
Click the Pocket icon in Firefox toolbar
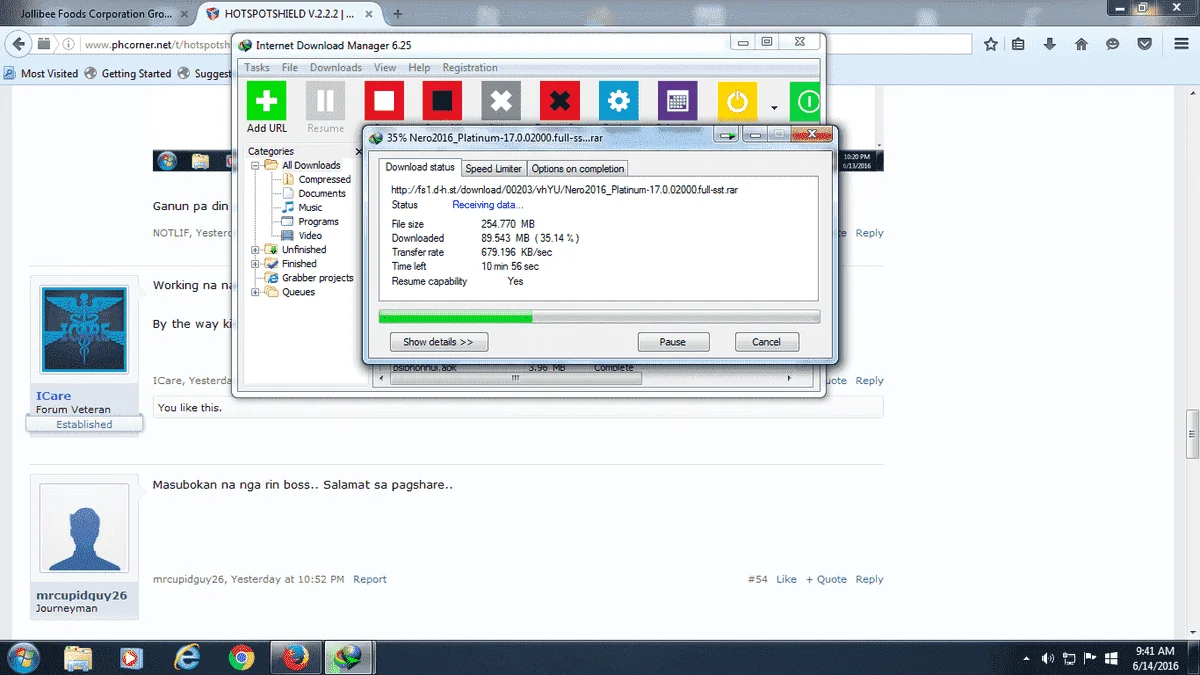click(x=1144, y=44)
